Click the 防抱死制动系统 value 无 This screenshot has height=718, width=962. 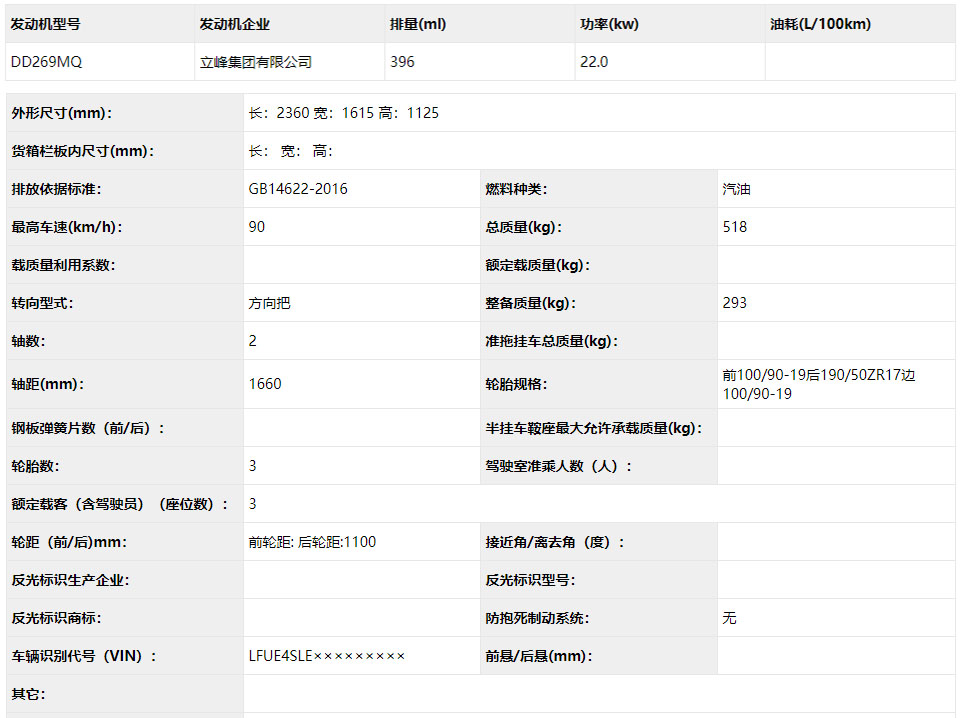(x=729, y=618)
